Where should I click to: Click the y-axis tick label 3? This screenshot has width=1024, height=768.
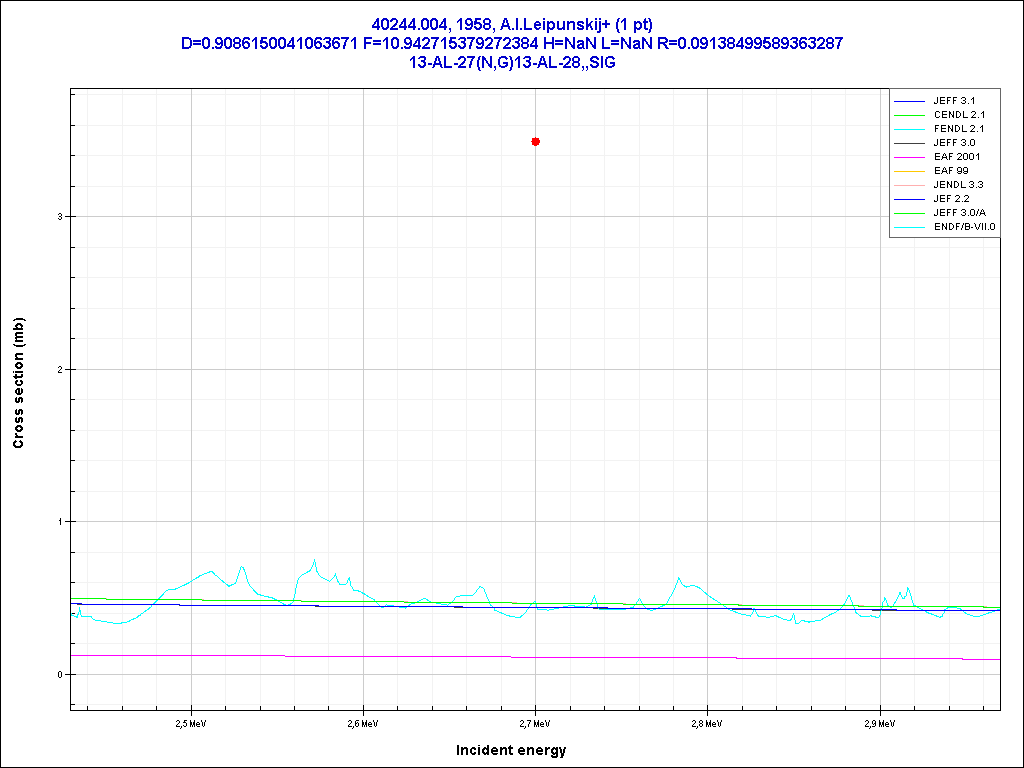click(59, 217)
